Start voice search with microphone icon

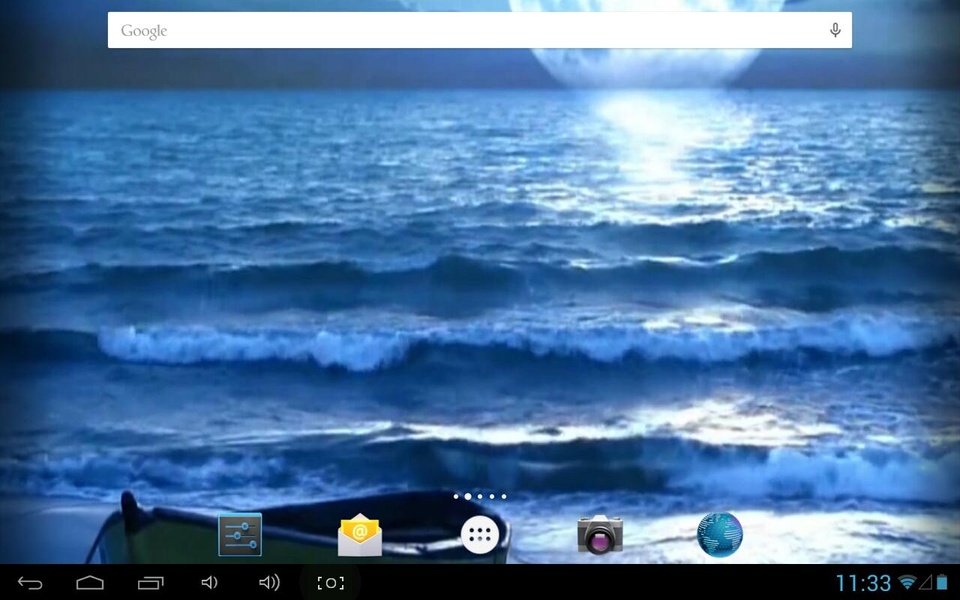click(x=834, y=30)
